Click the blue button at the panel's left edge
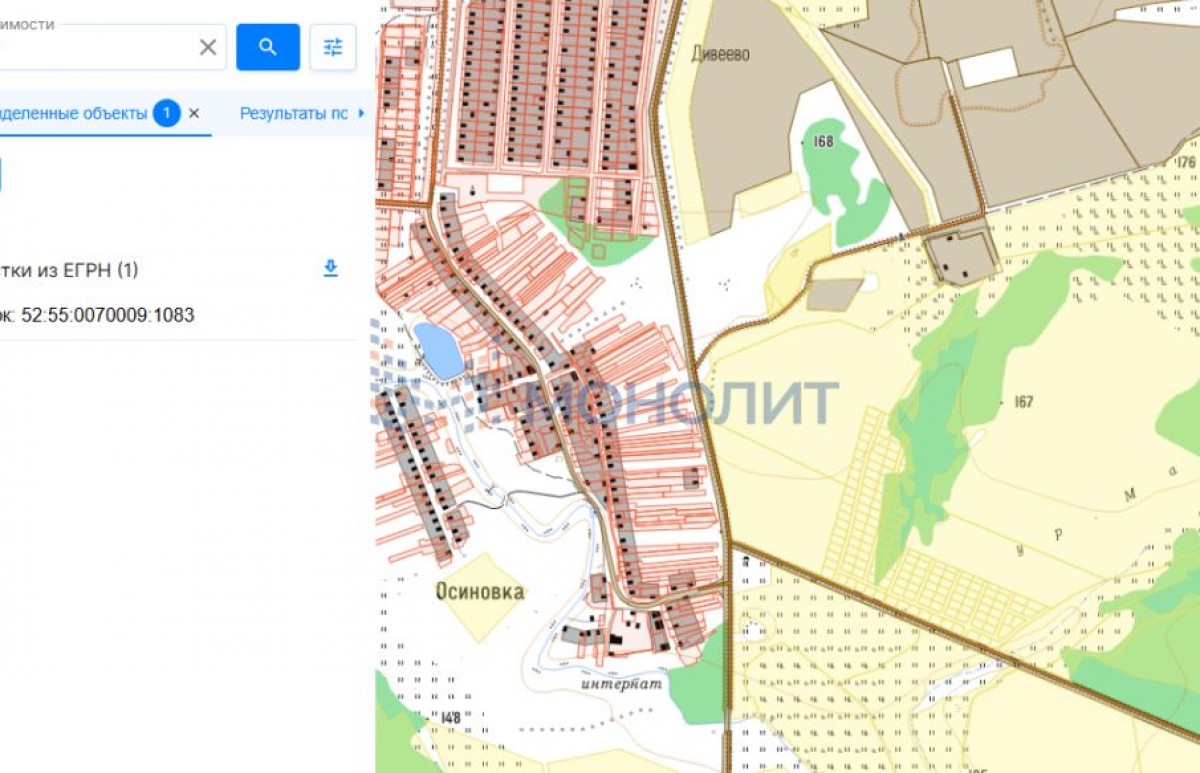This screenshot has width=1200, height=773. point(1,173)
